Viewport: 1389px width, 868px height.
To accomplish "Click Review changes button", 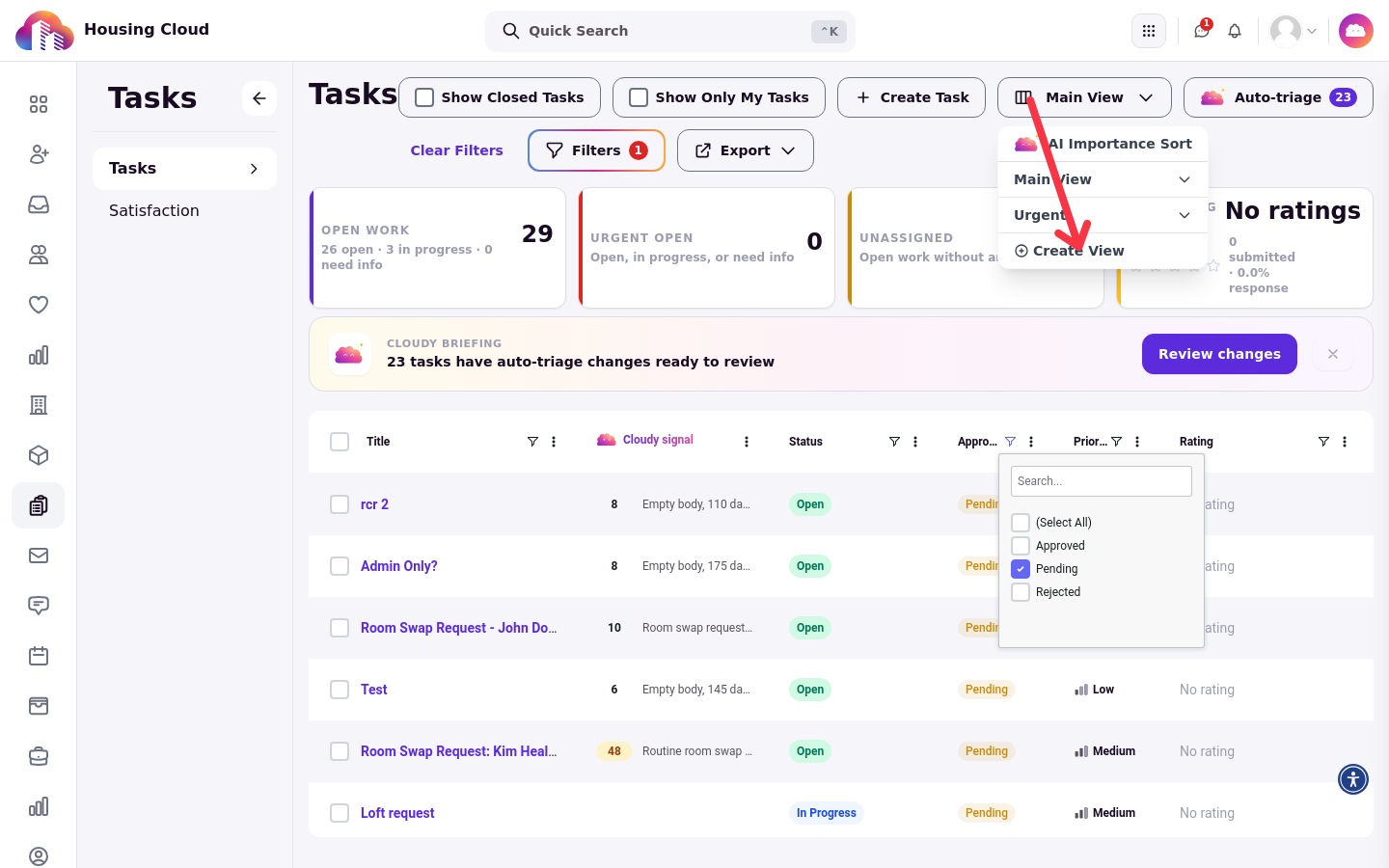I will [x=1219, y=354].
